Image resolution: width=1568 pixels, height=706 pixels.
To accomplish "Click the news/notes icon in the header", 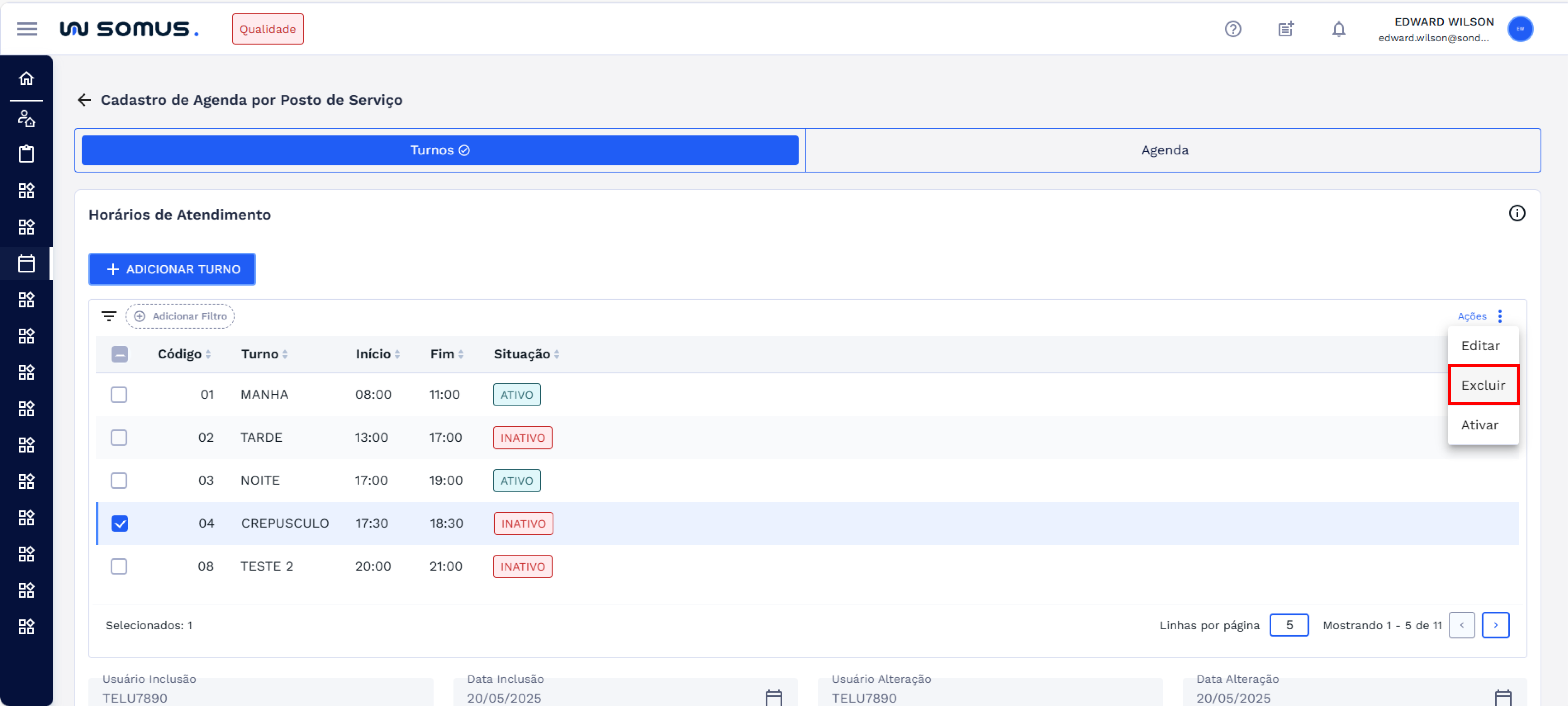I will tap(1286, 29).
